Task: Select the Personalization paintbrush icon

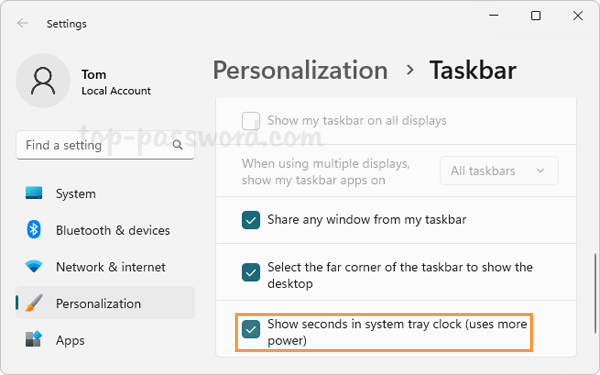Action: (34, 303)
